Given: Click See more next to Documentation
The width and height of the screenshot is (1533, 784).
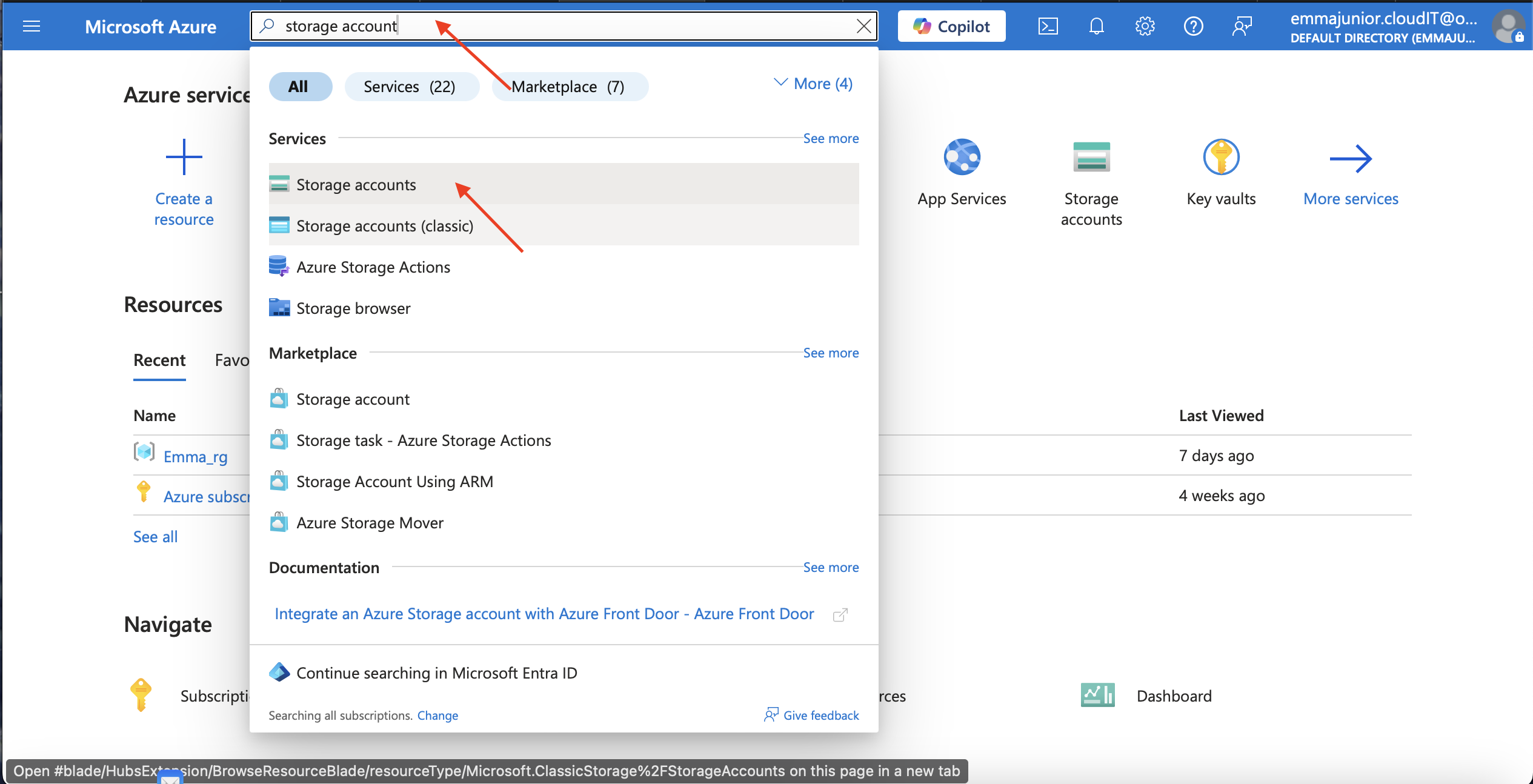Looking at the screenshot, I should (x=831, y=567).
